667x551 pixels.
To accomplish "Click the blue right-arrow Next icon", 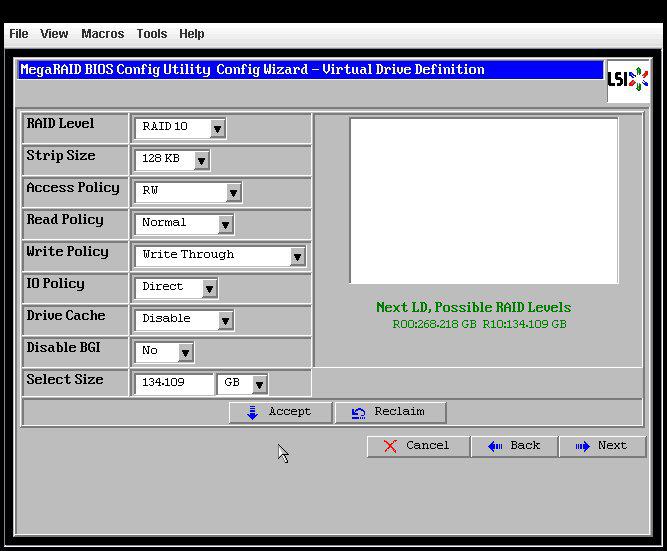I will tap(582, 446).
